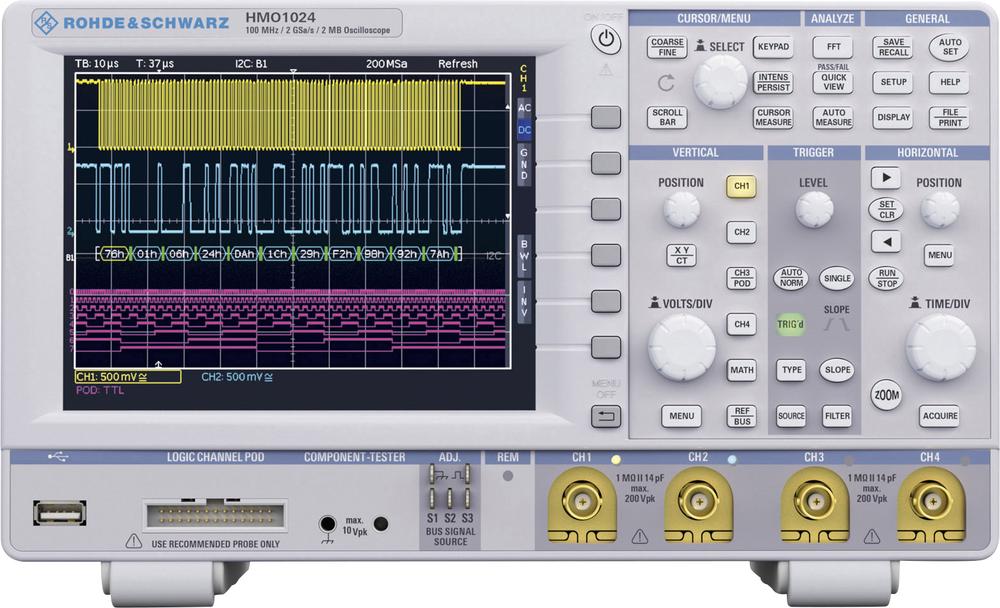Click the "CH1: 500 mV" readout on screen

(128, 377)
